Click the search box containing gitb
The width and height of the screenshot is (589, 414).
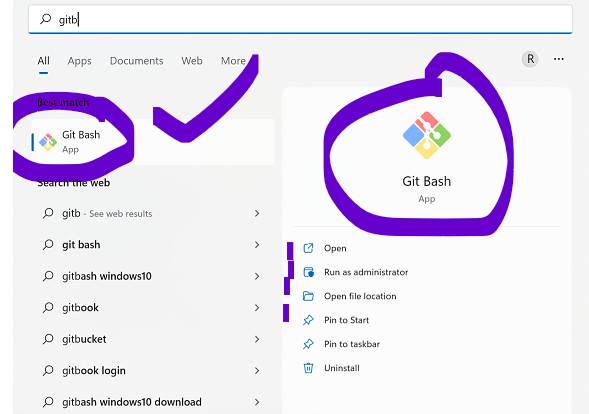pos(300,19)
